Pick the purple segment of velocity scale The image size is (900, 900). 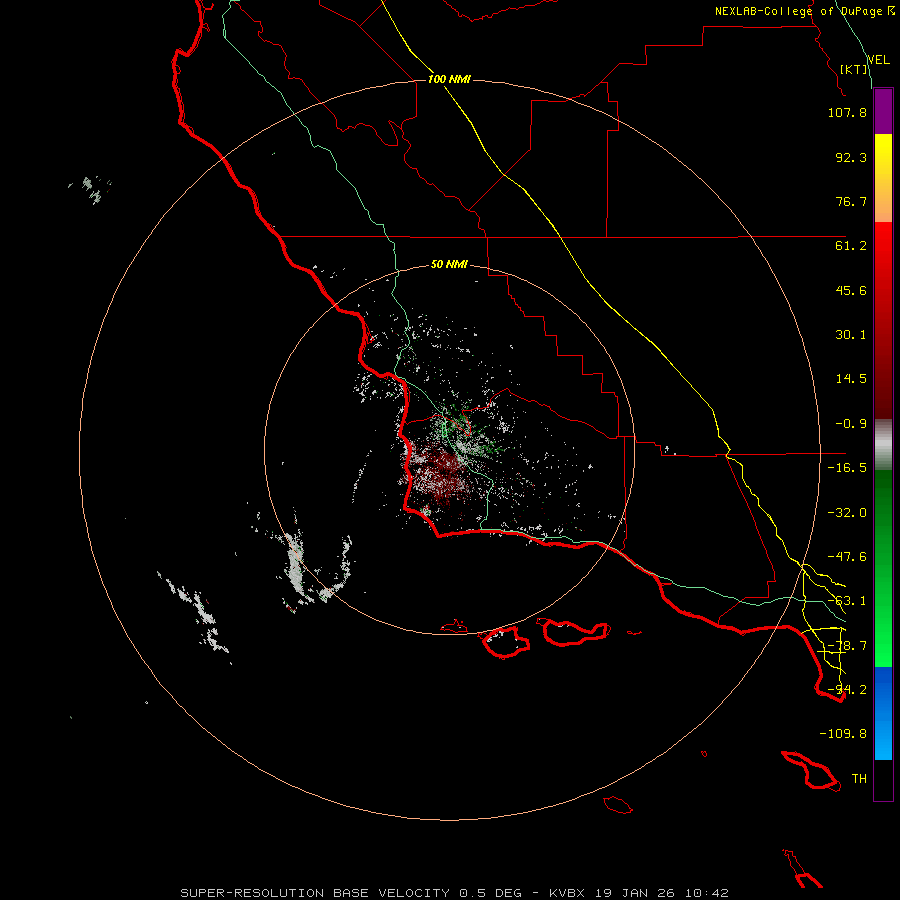[x=883, y=111]
